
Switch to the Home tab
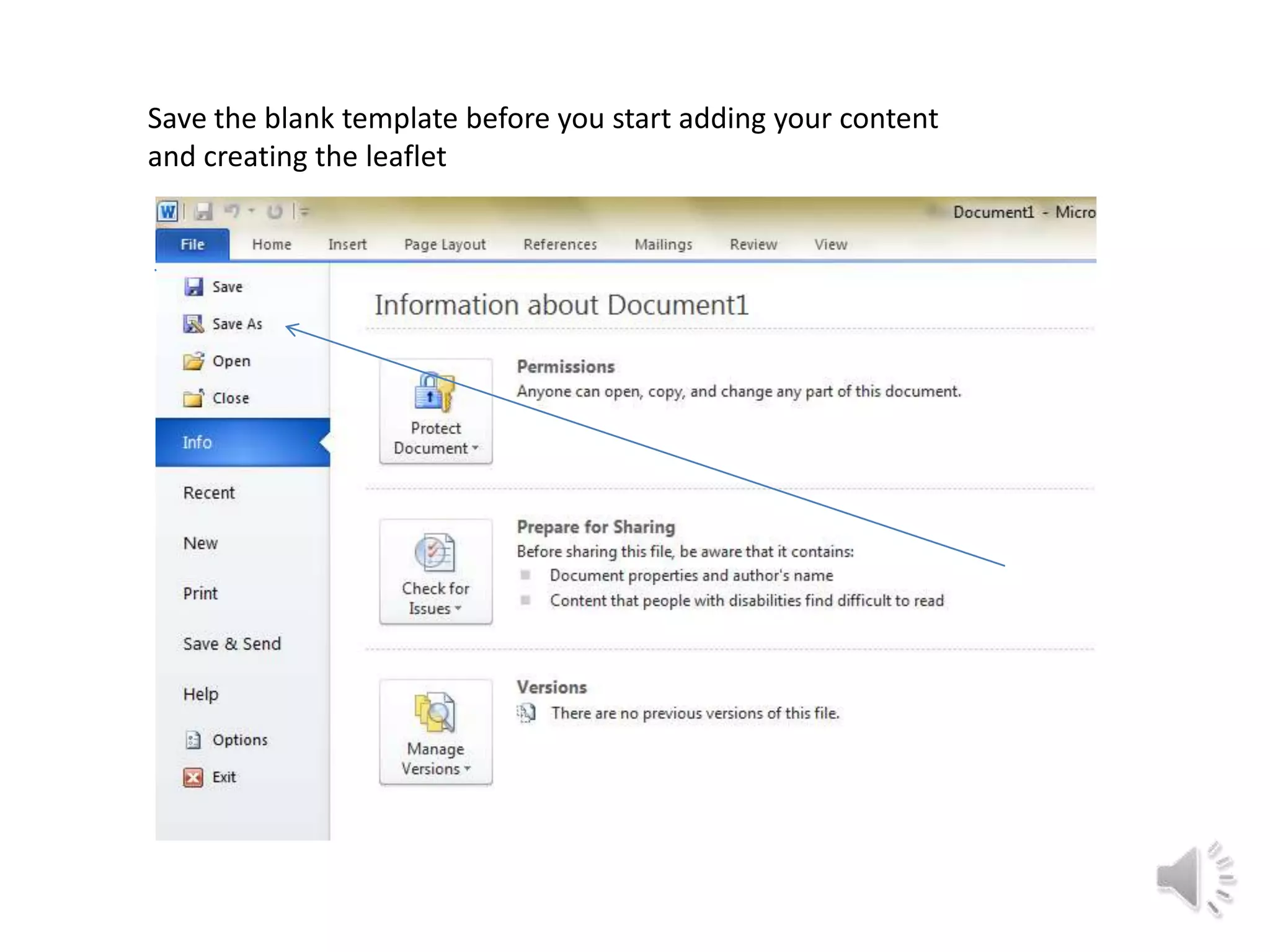tap(272, 245)
